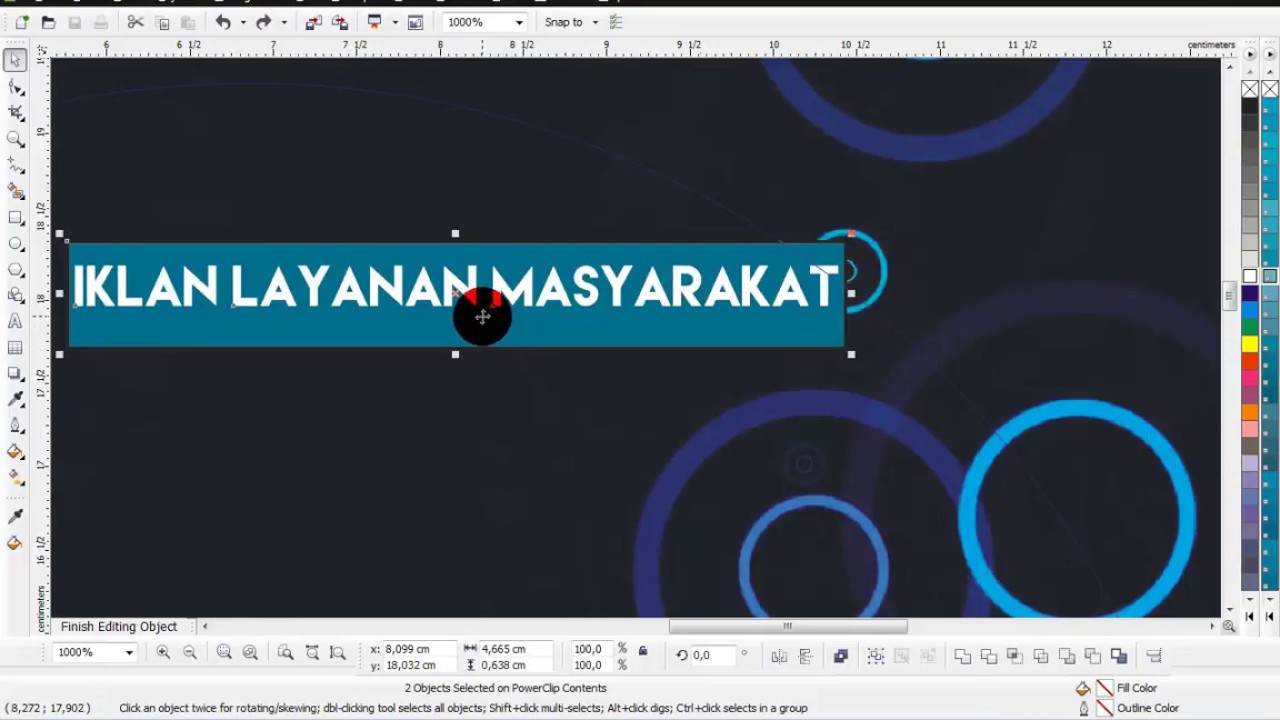1280x720 pixels.
Task: Select the Zoom tool in toolbox
Action: [15, 139]
